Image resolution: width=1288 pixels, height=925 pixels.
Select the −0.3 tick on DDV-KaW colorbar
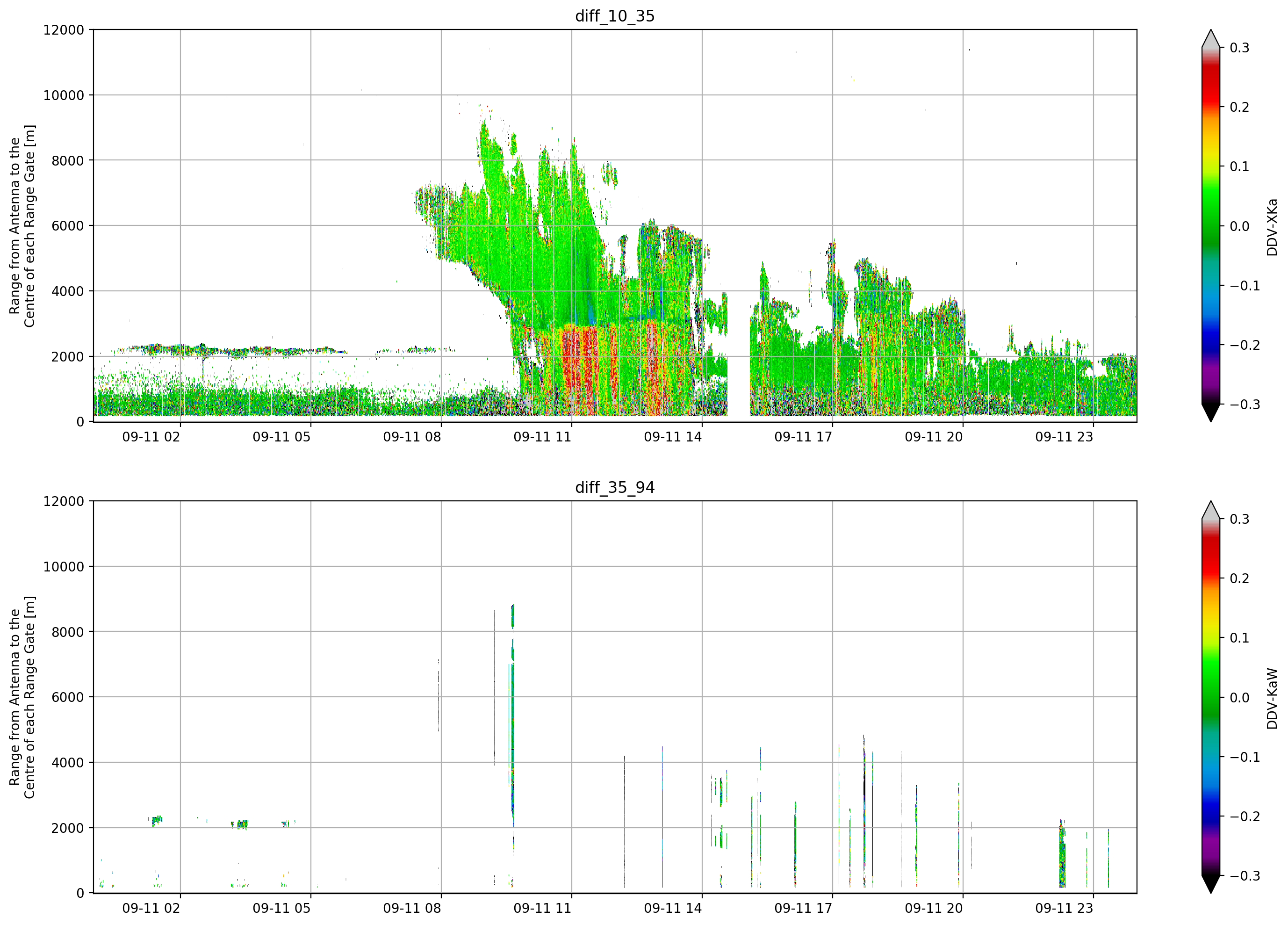[x=1245, y=875]
